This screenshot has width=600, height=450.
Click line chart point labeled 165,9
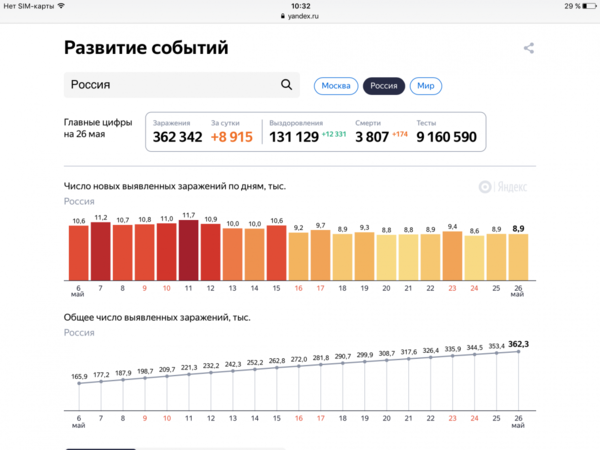[79, 383]
